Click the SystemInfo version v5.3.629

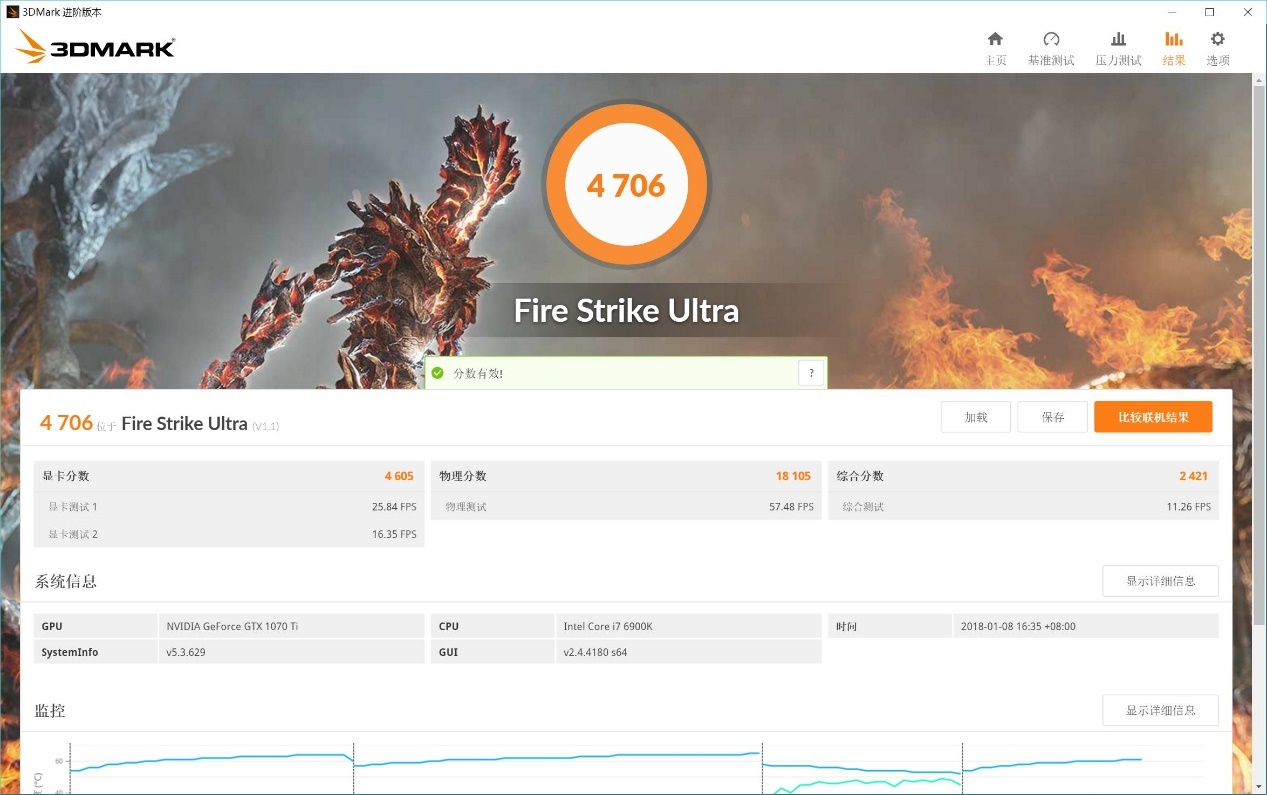tap(186, 652)
